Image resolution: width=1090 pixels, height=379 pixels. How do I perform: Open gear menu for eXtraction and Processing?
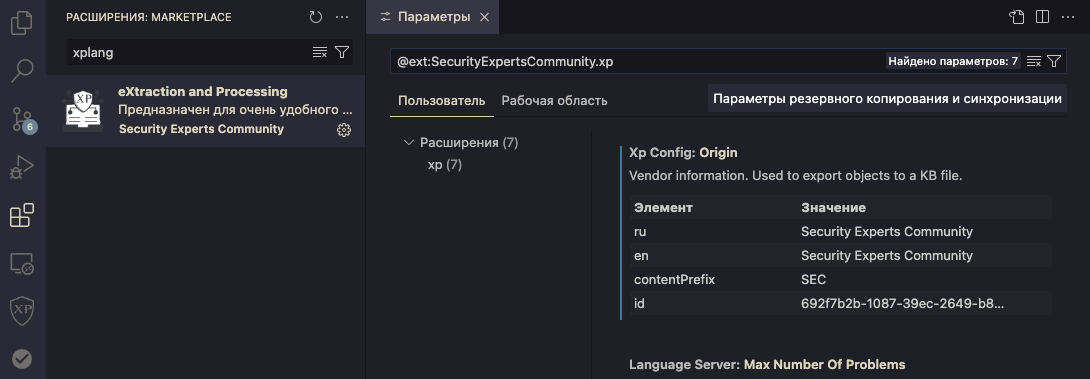pyautogui.click(x=343, y=129)
